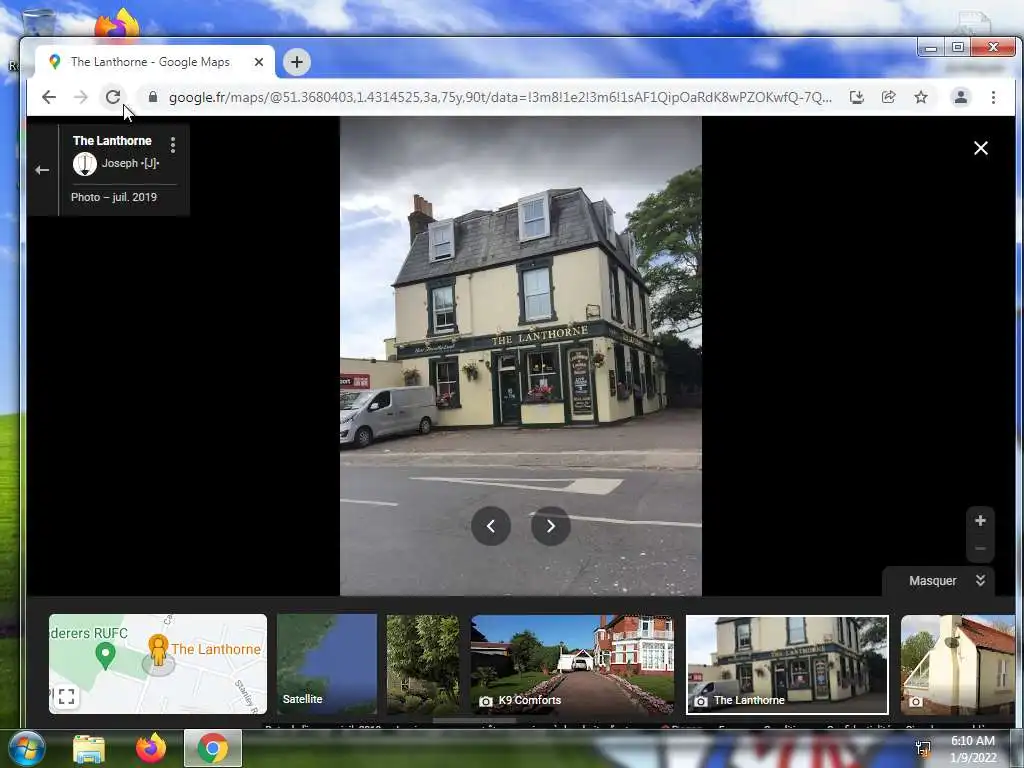Go back in Chrome browser history
Viewport: 1024px width, 768px height.
click(49, 97)
